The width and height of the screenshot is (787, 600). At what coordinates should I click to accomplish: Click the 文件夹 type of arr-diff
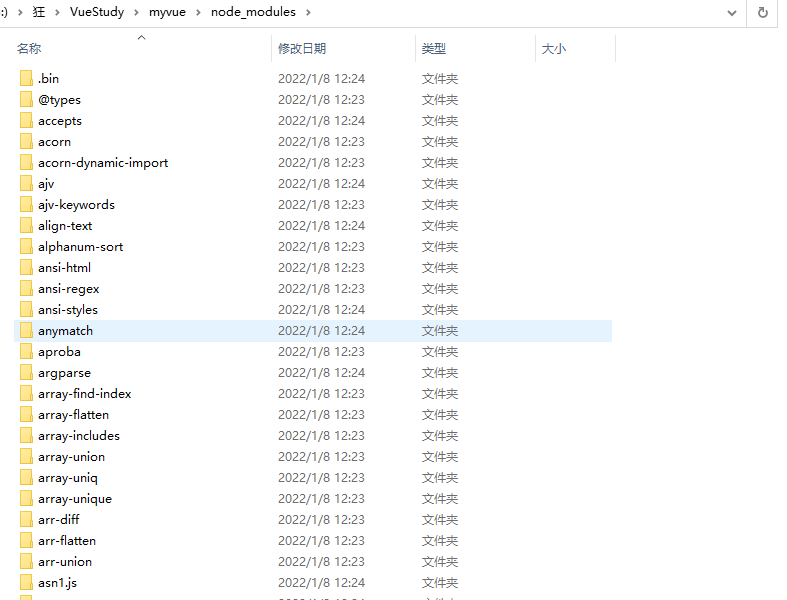point(440,520)
